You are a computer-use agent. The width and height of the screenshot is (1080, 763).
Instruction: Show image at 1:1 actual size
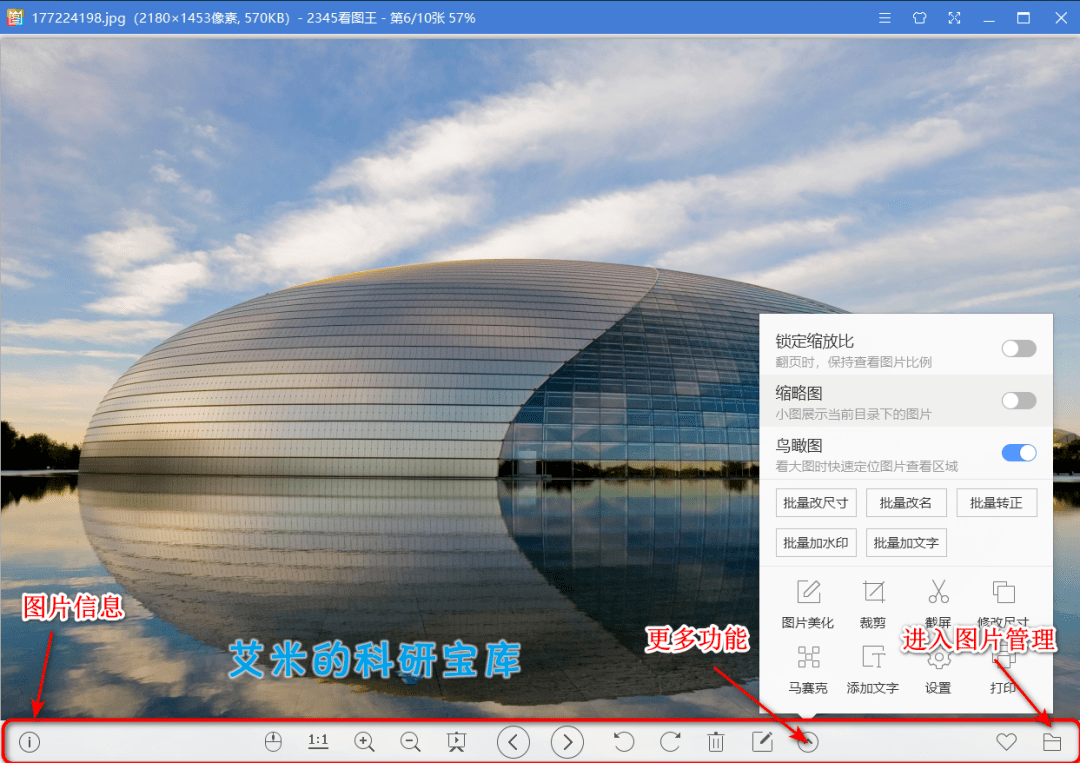pyautogui.click(x=318, y=741)
